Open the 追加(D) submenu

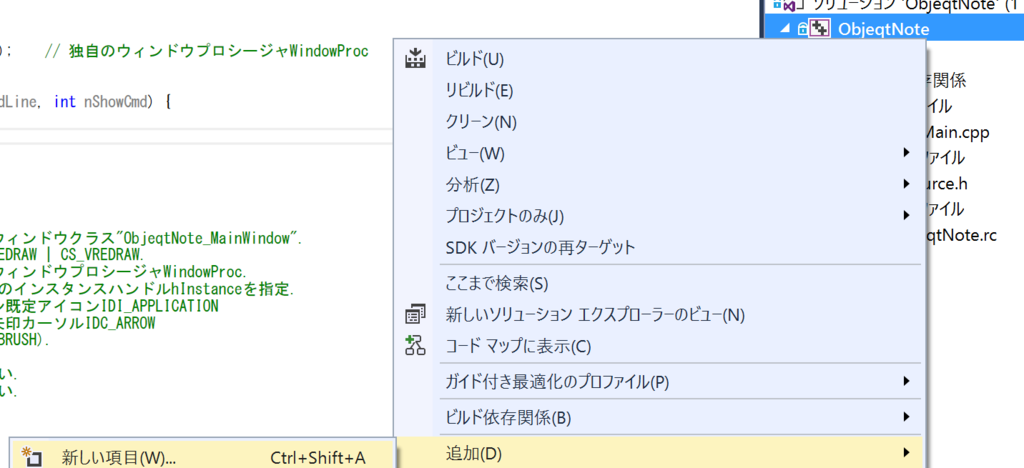coord(660,453)
